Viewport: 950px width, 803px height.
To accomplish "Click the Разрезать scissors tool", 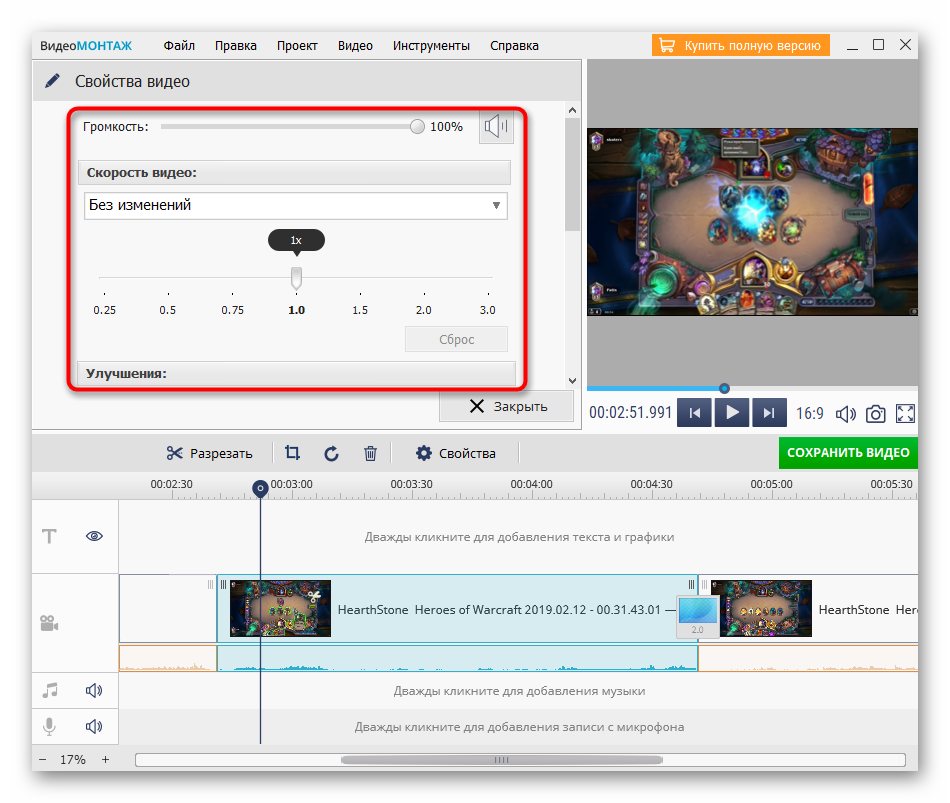I will click(209, 453).
